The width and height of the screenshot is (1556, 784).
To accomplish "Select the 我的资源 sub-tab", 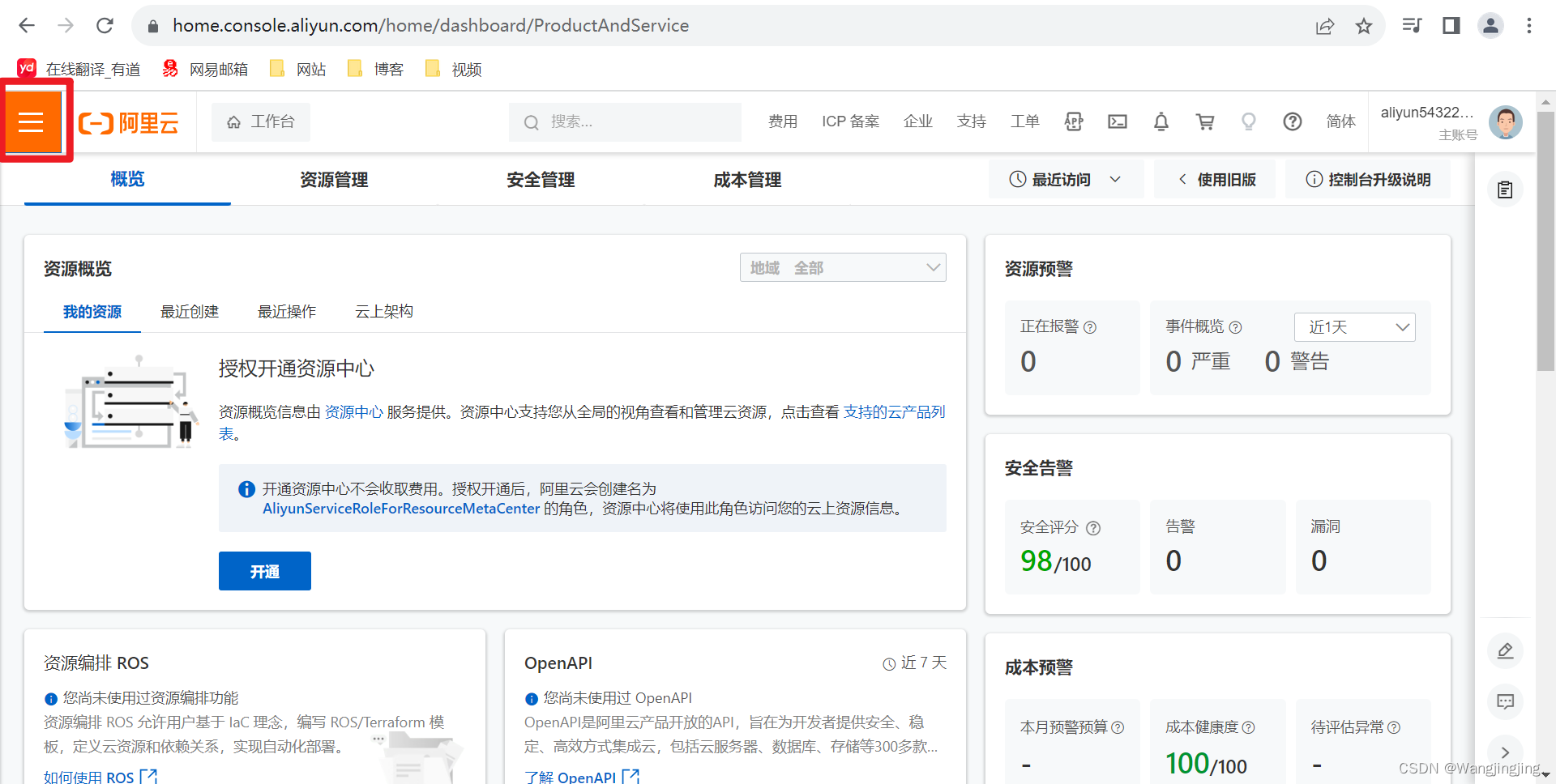I will click(x=92, y=312).
